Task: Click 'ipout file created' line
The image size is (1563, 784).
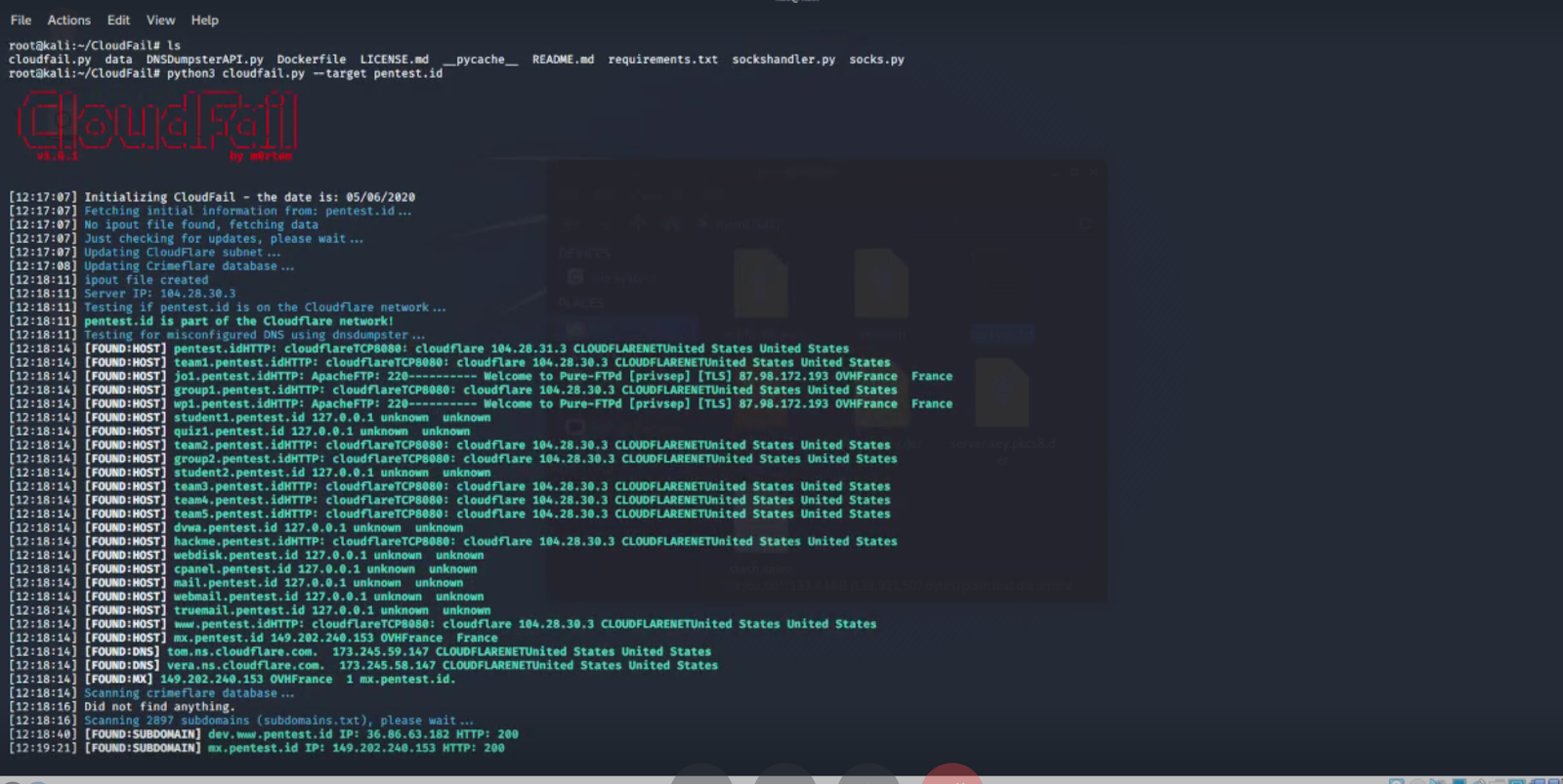Action: [x=108, y=279]
